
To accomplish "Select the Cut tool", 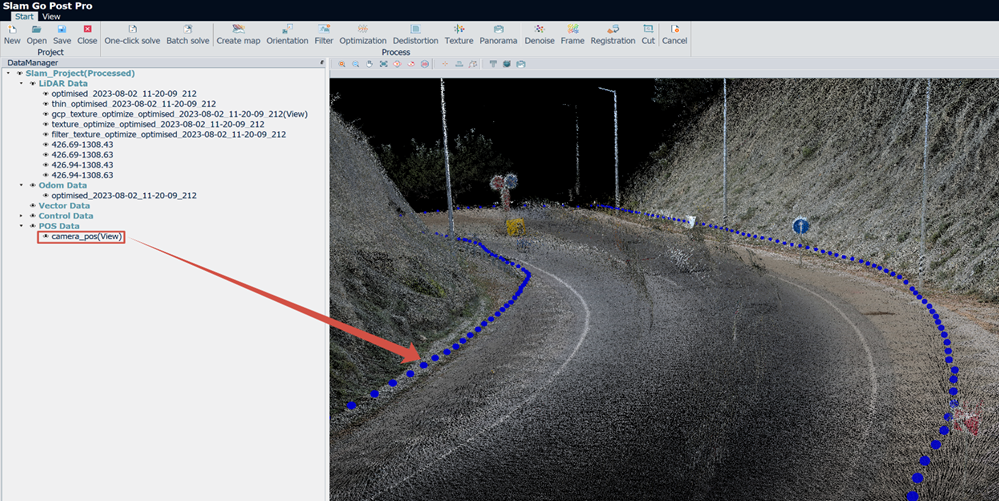I will (648, 34).
